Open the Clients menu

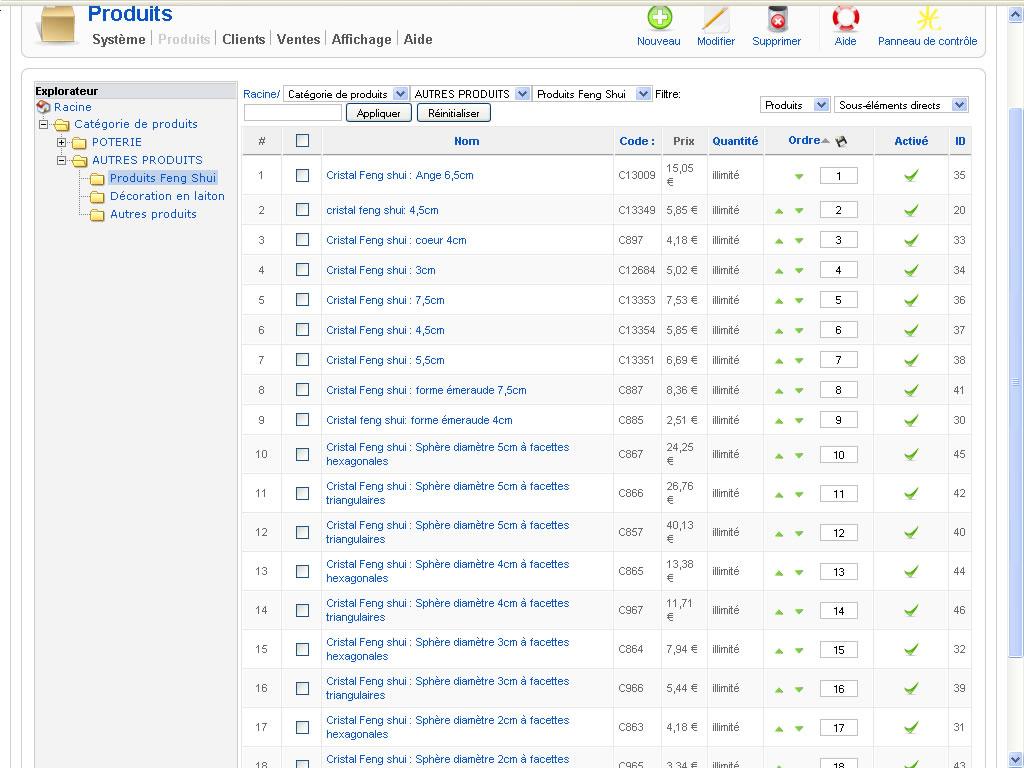coord(244,39)
